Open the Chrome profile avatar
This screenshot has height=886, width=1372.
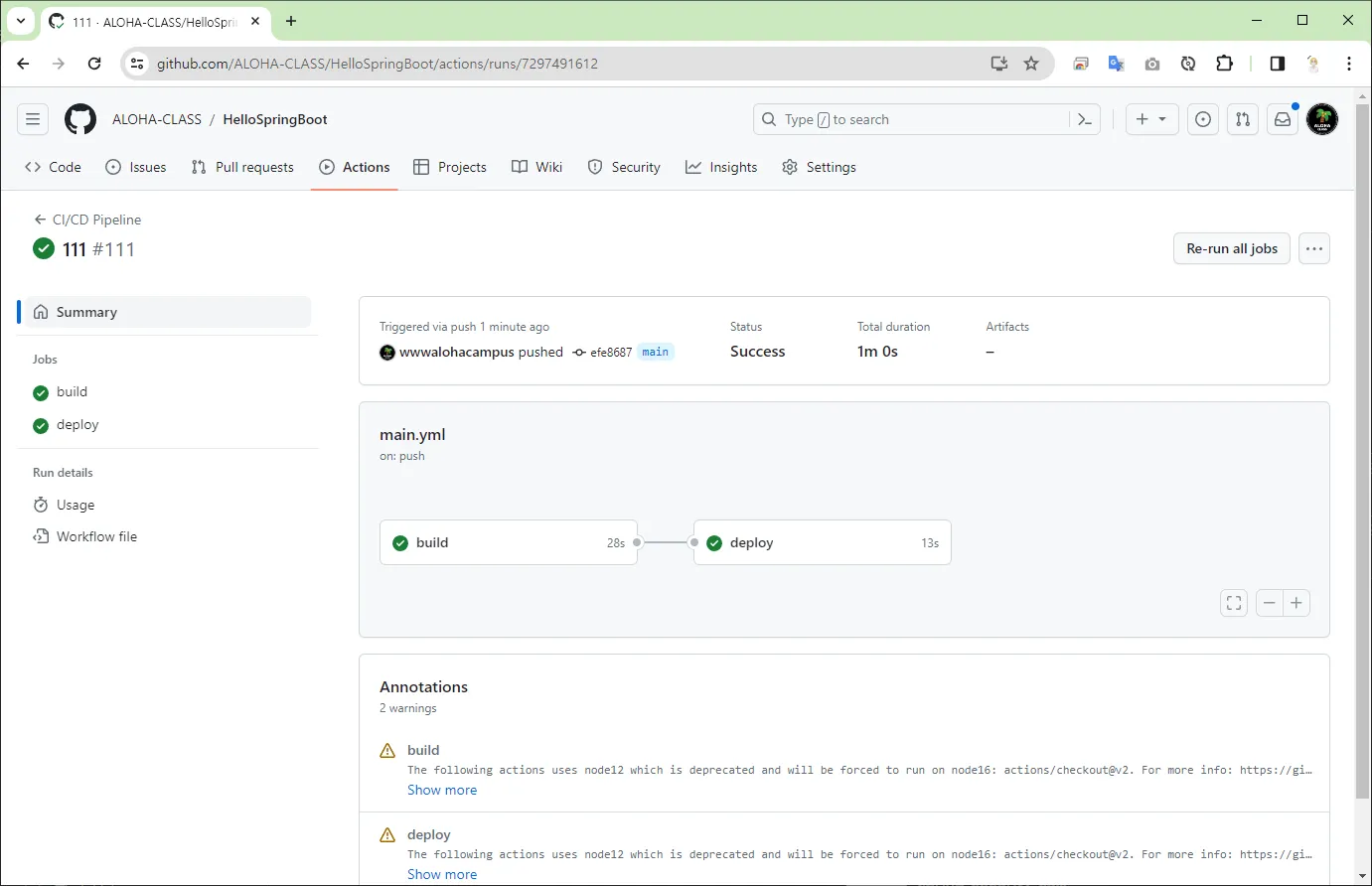1313,64
